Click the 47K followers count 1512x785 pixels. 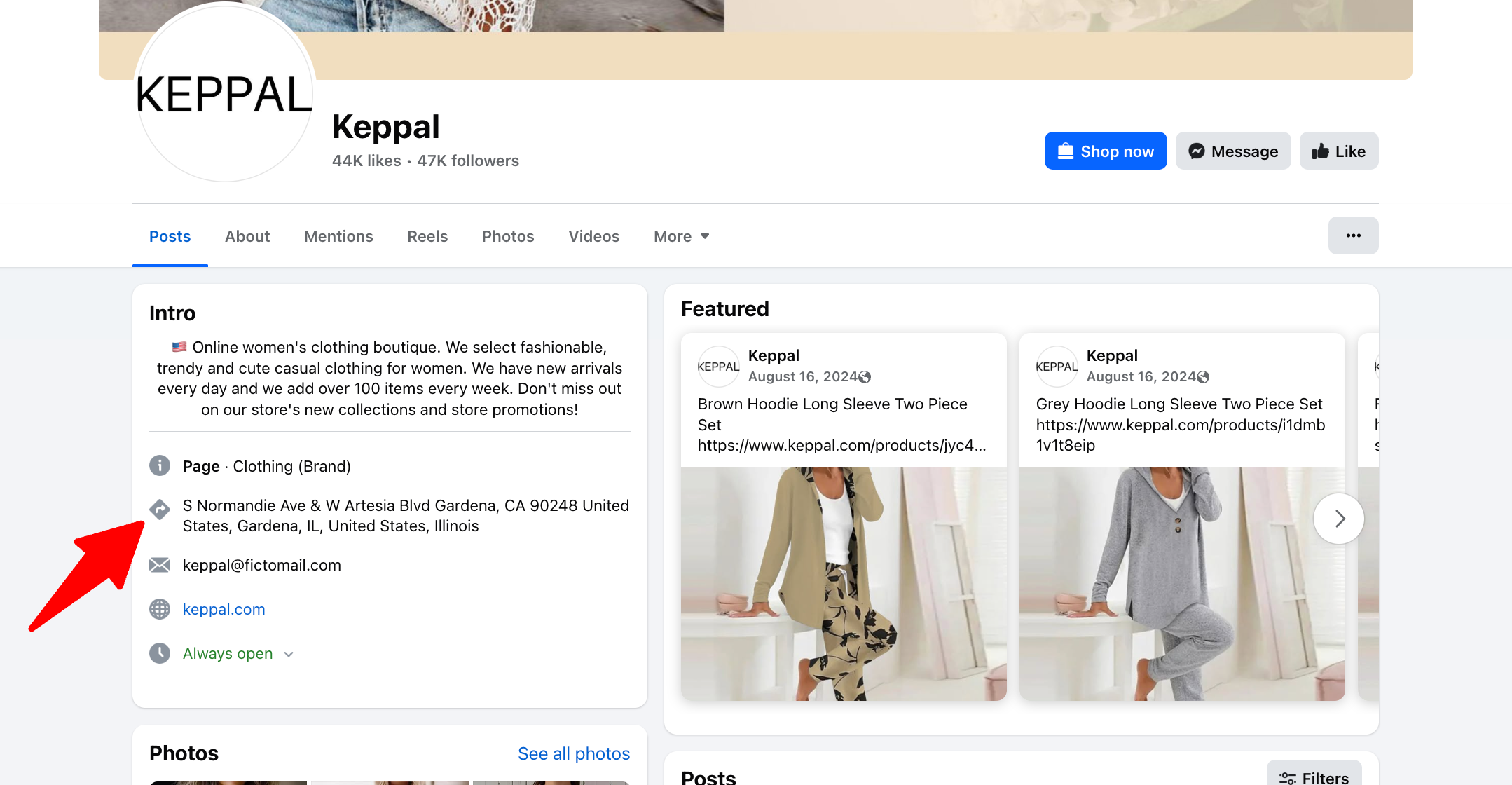[468, 161]
